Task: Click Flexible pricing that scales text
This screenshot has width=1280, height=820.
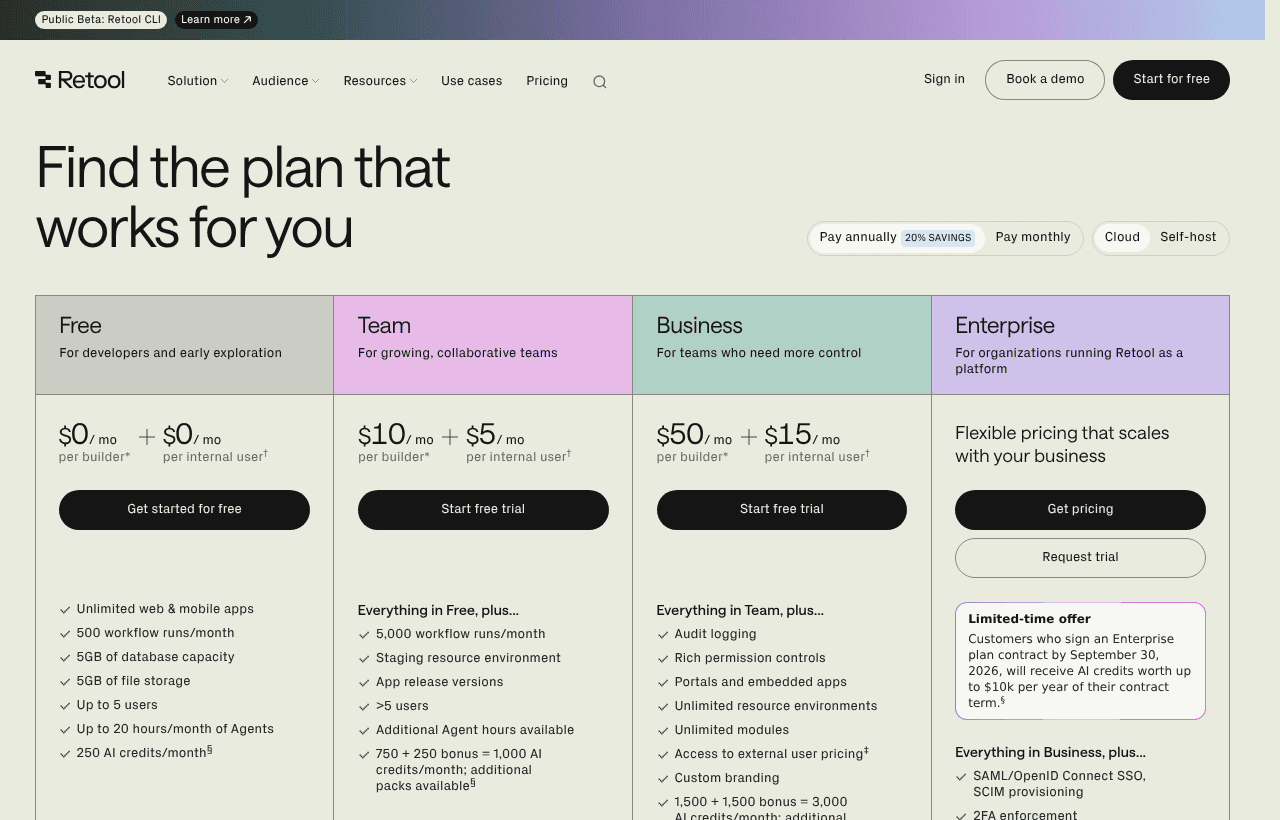Action: 1062,445
